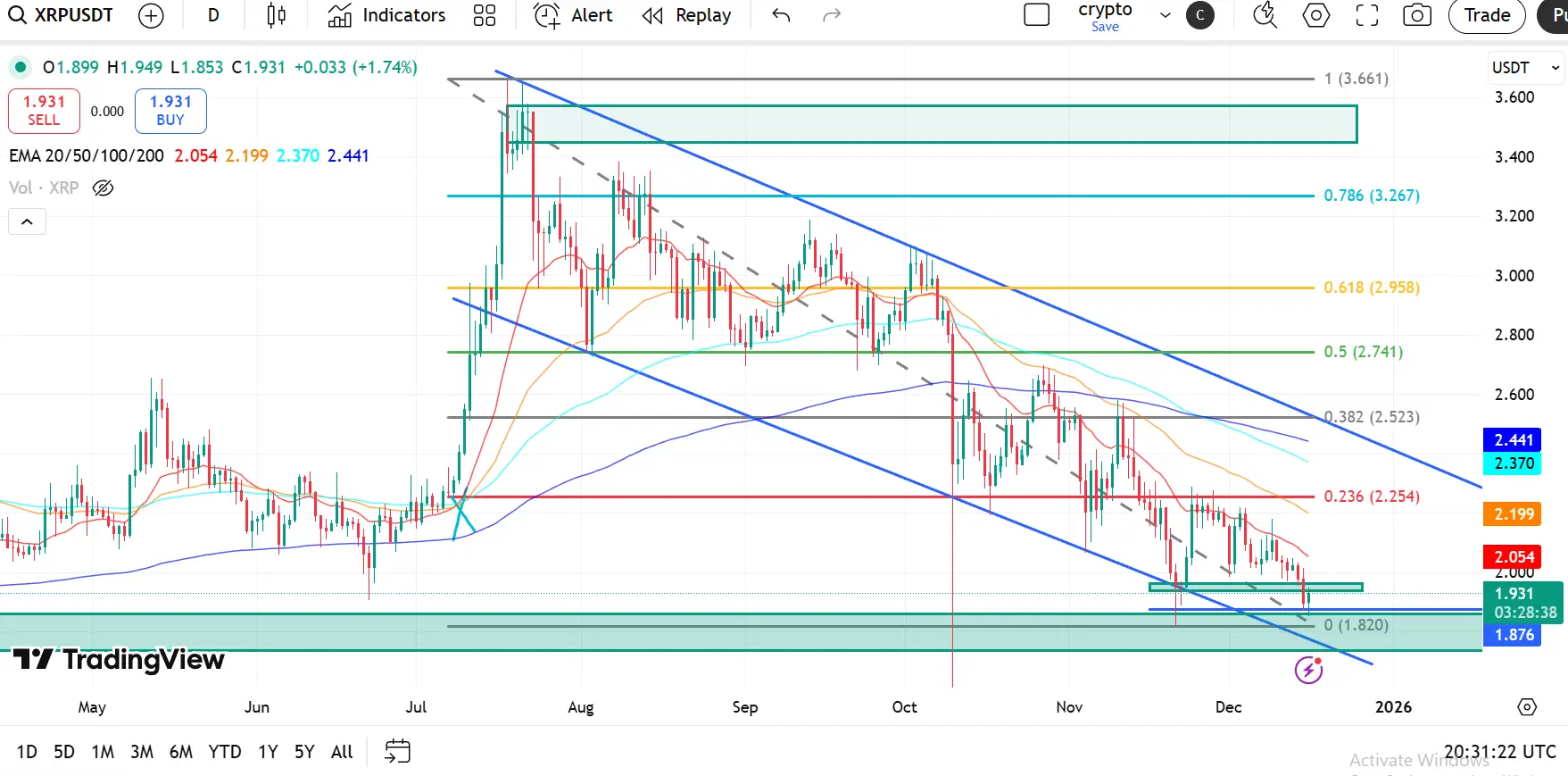Open indicator templates grid

(485, 15)
